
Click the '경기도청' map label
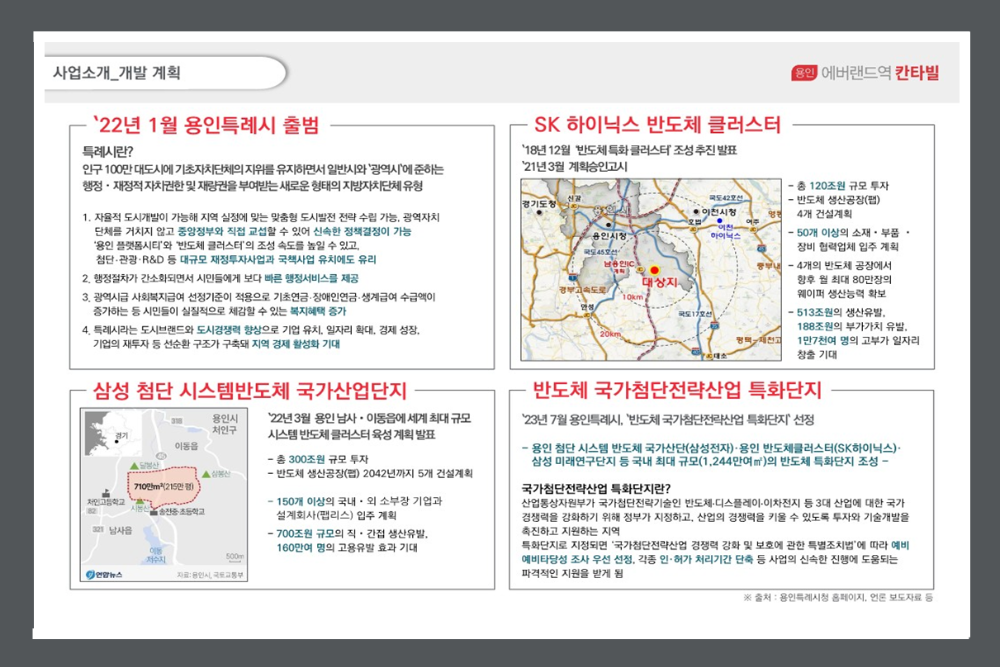point(539,204)
